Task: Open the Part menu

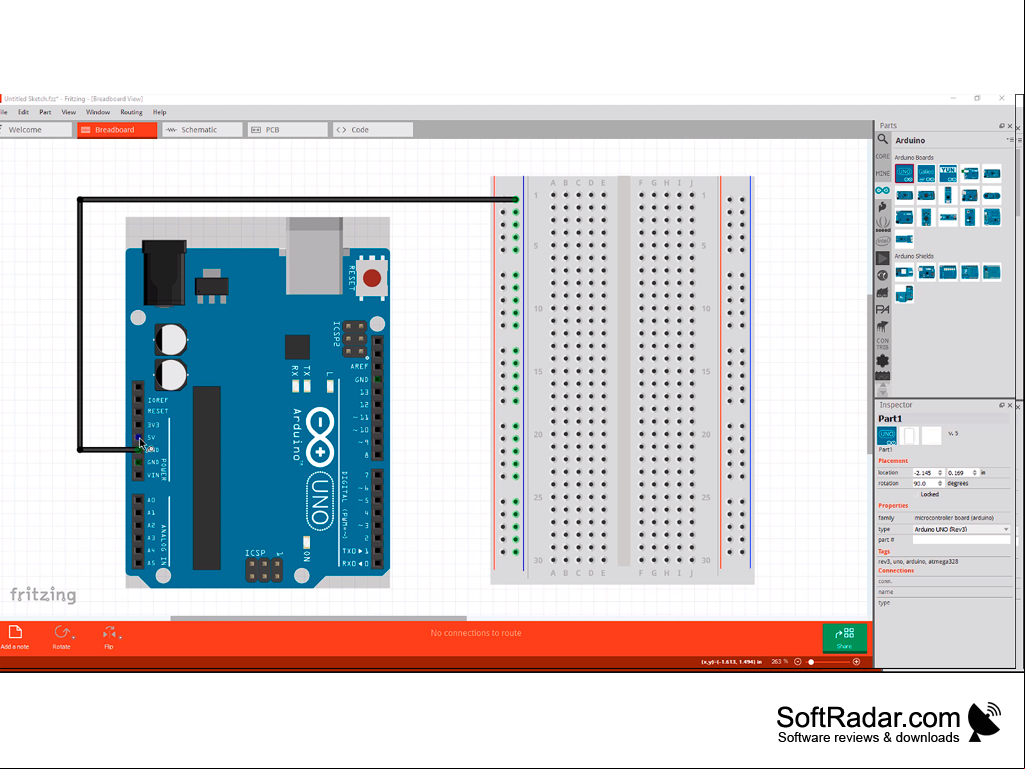Action: [x=45, y=112]
